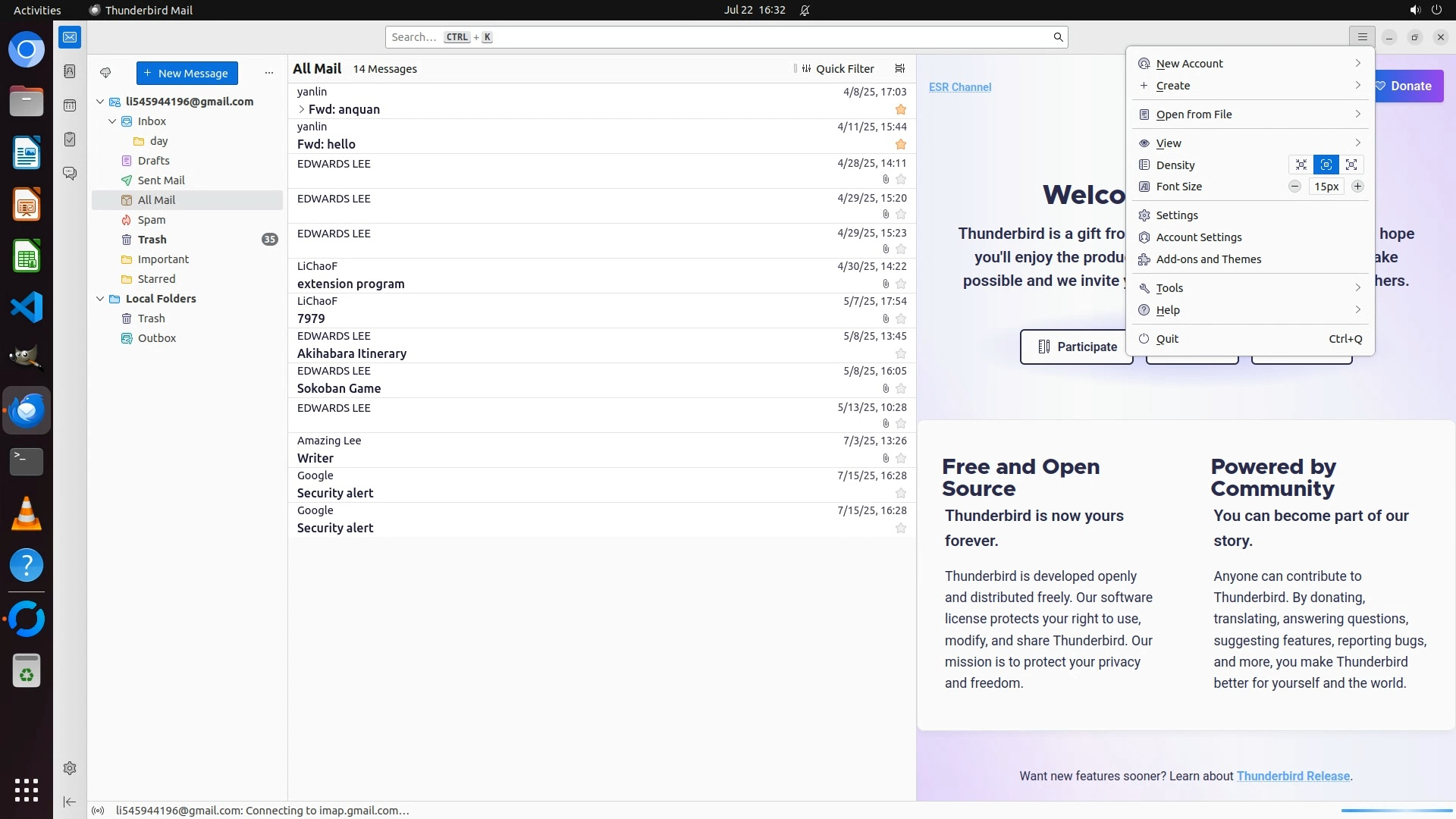Collapse the Local Folders tree

(100, 299)
